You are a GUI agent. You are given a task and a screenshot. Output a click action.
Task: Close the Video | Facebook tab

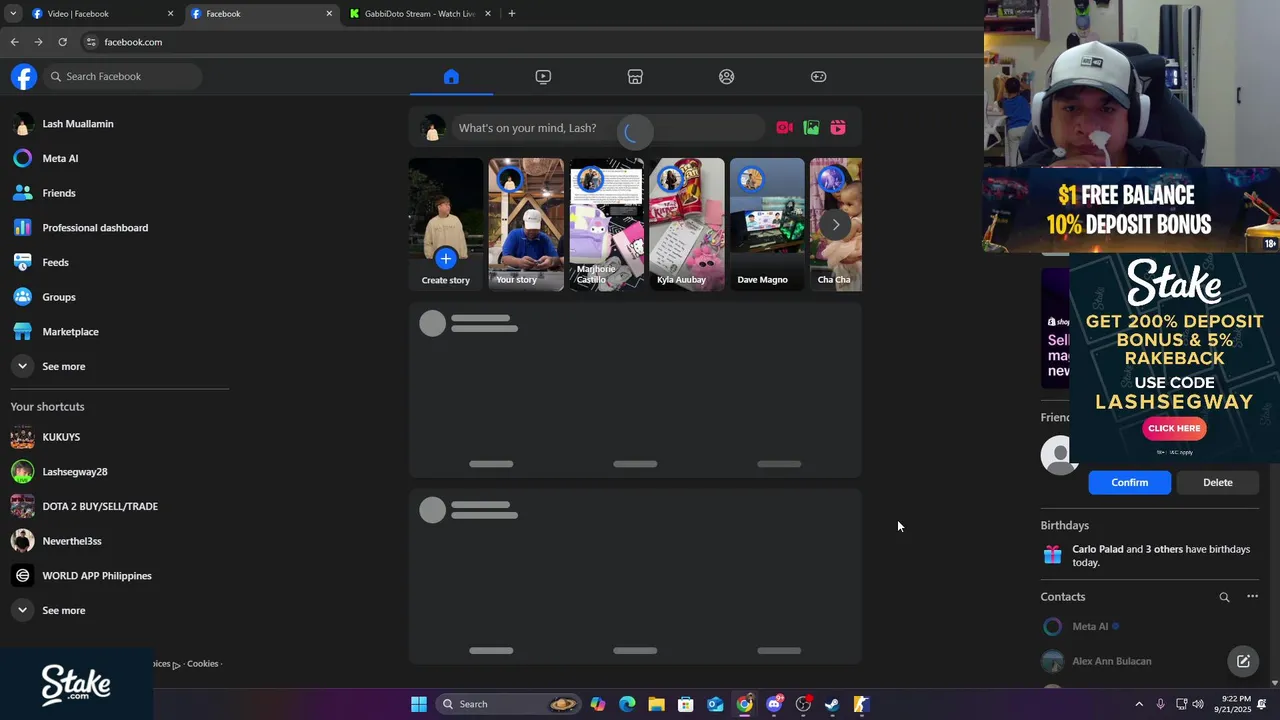coord(170,14)
